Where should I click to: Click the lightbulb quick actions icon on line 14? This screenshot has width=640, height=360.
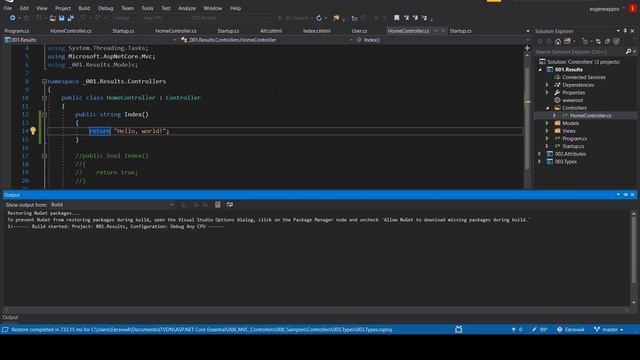click(x=33, y=131)
